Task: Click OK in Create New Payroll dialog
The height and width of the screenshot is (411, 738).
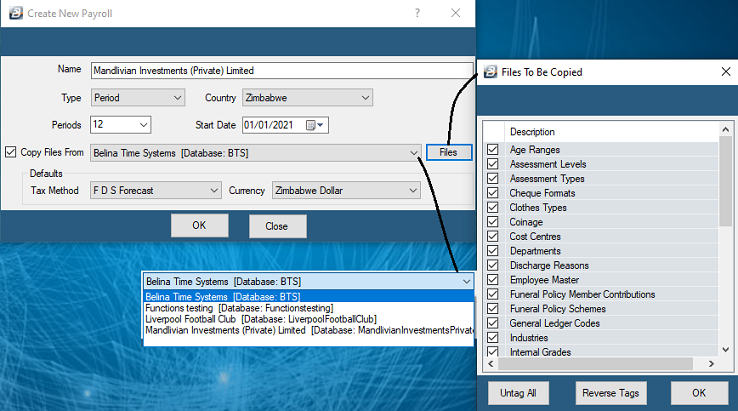Action: (200, 226)
